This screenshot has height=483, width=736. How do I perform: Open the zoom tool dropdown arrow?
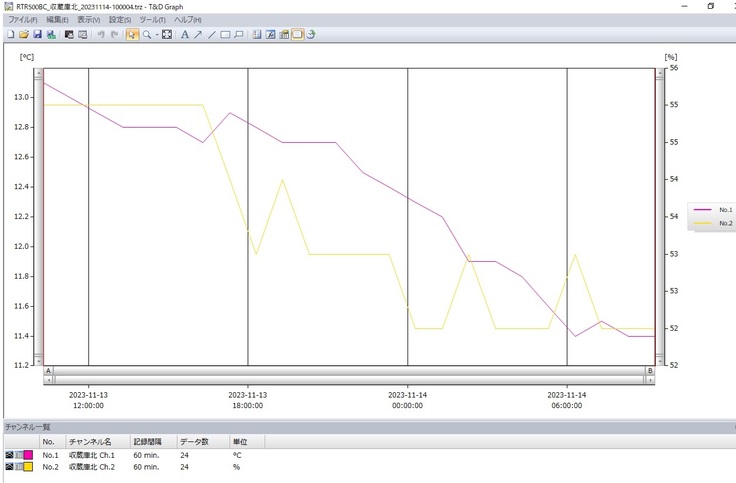[156, 34]
